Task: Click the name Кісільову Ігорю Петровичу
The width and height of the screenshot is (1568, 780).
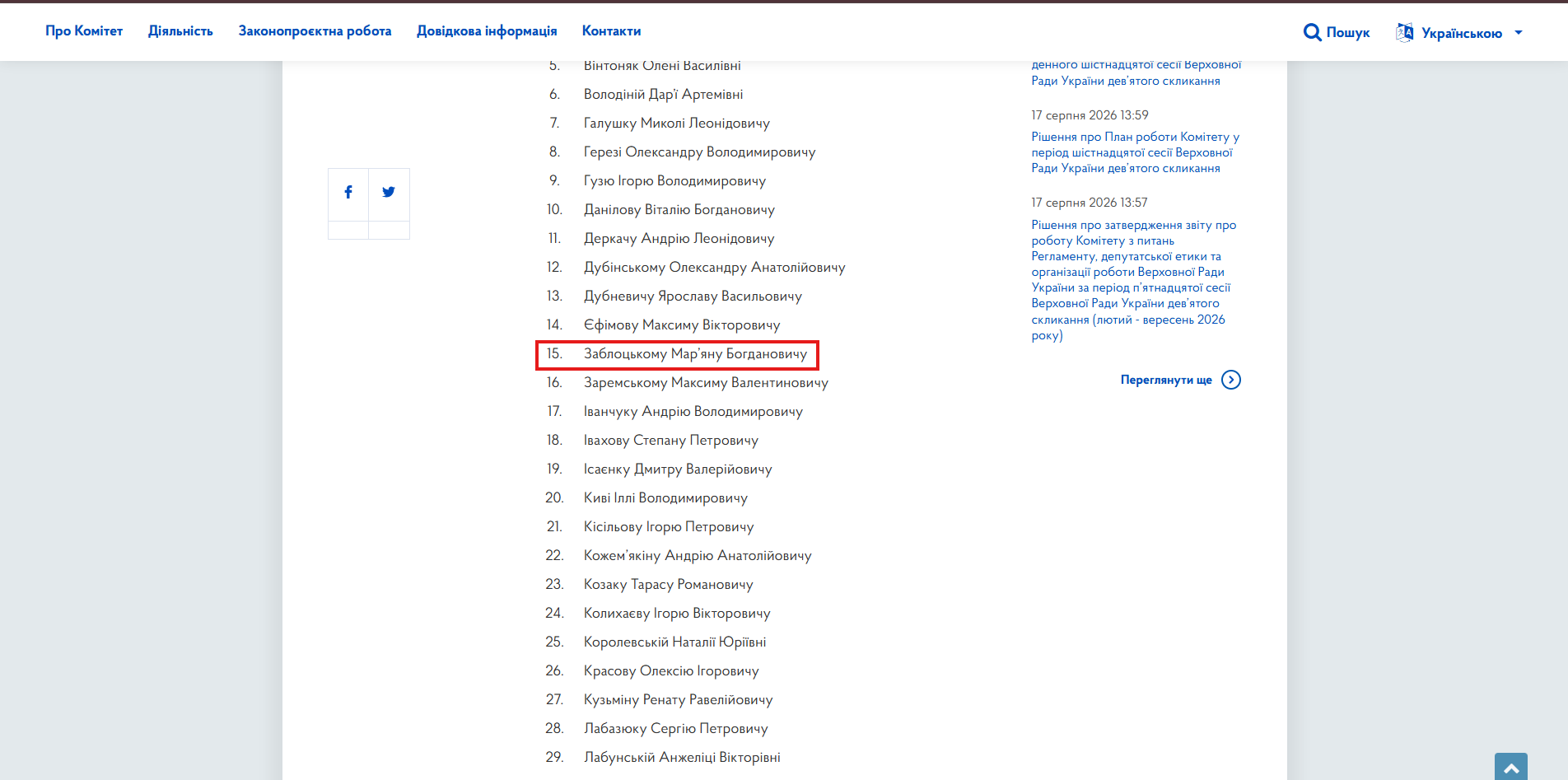Action: 669,526
